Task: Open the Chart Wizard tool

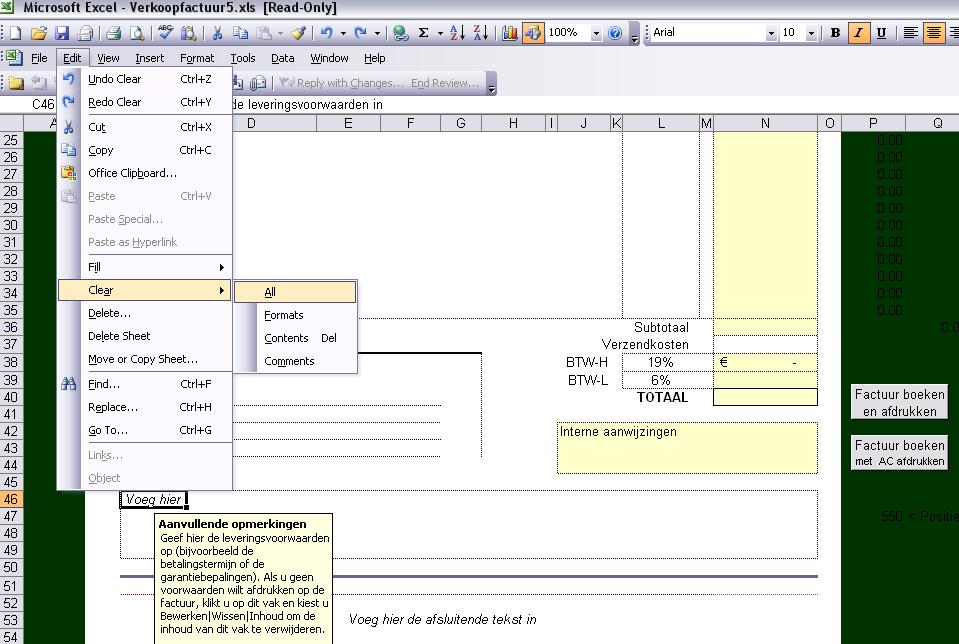Action: point(510,33)
